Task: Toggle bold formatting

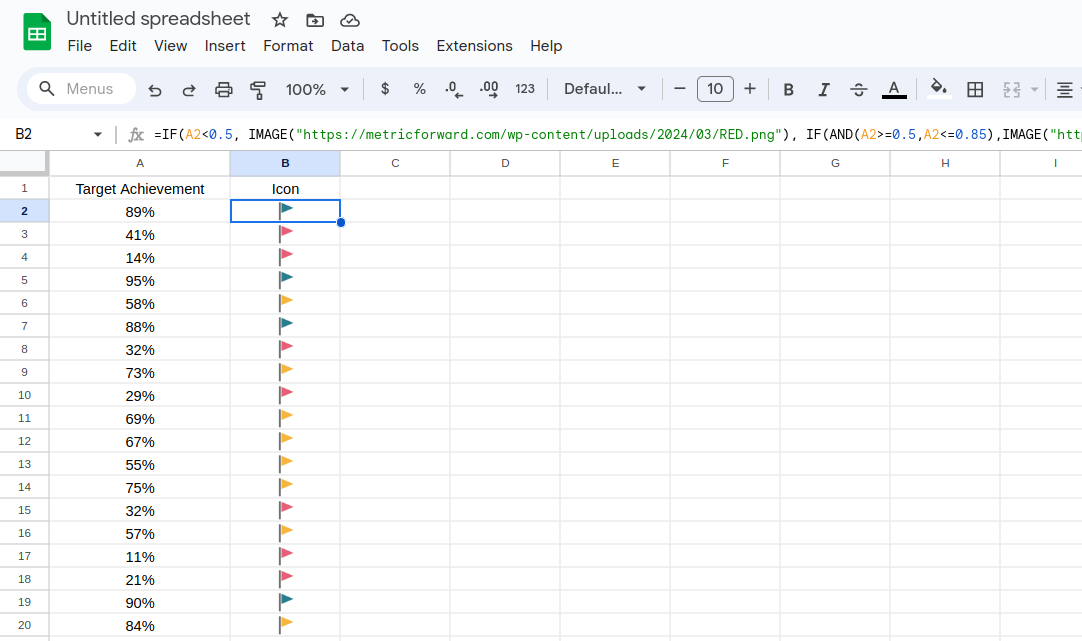Action: (788, 89)
